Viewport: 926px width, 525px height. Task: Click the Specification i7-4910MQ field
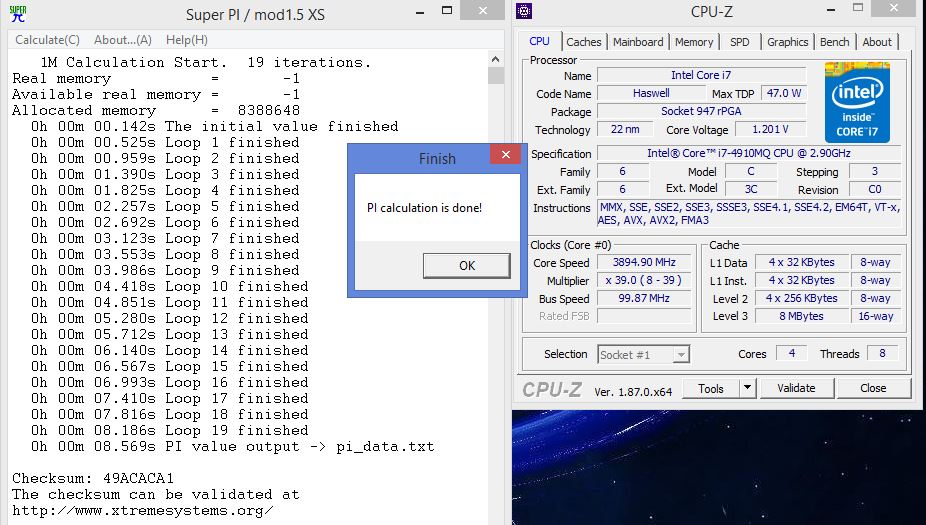pyautogui.click(x=749, y=153)
